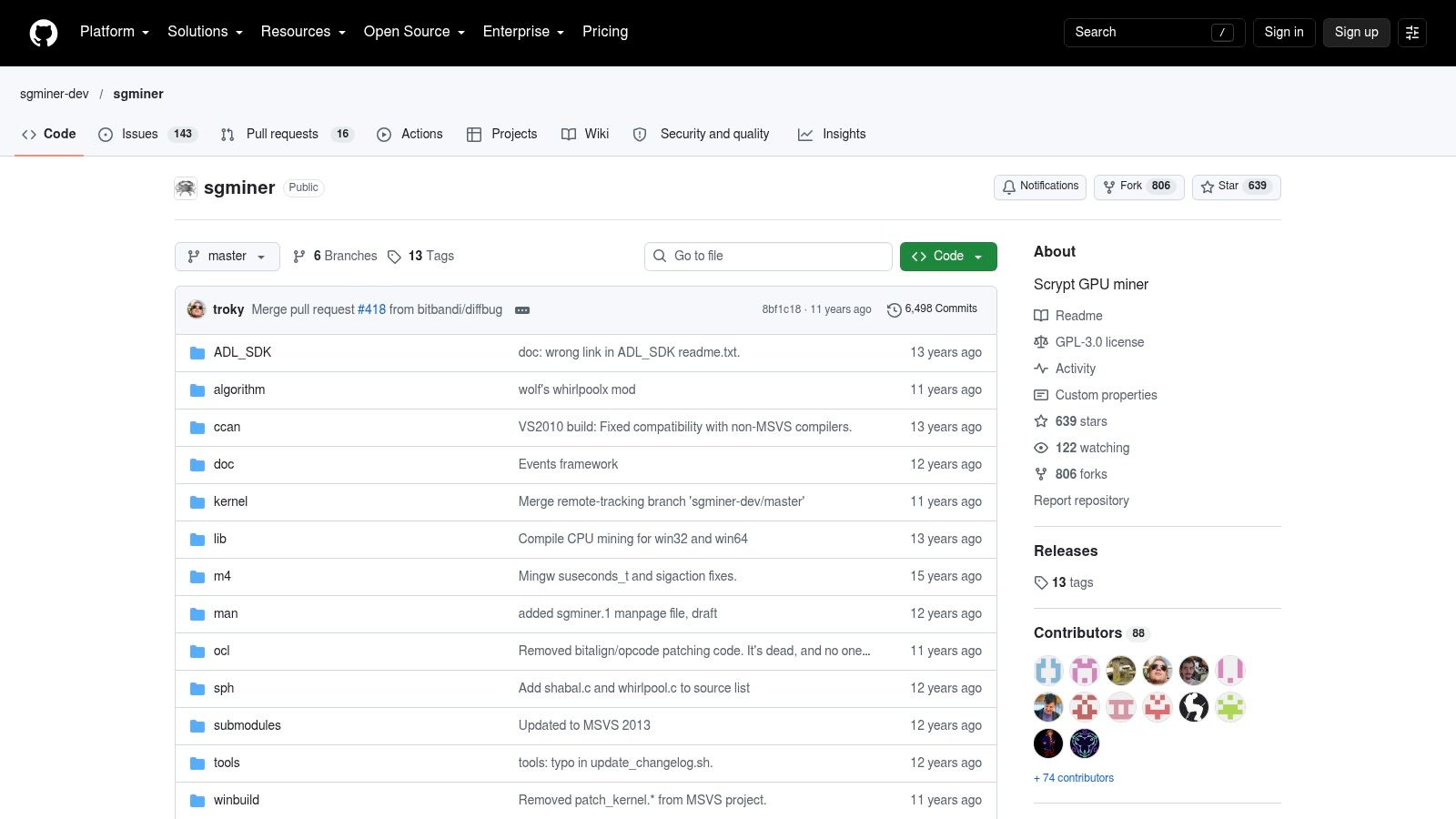Open the kernel folder icon
Screen dimensions: 1456x819
[x=197, y=502]
